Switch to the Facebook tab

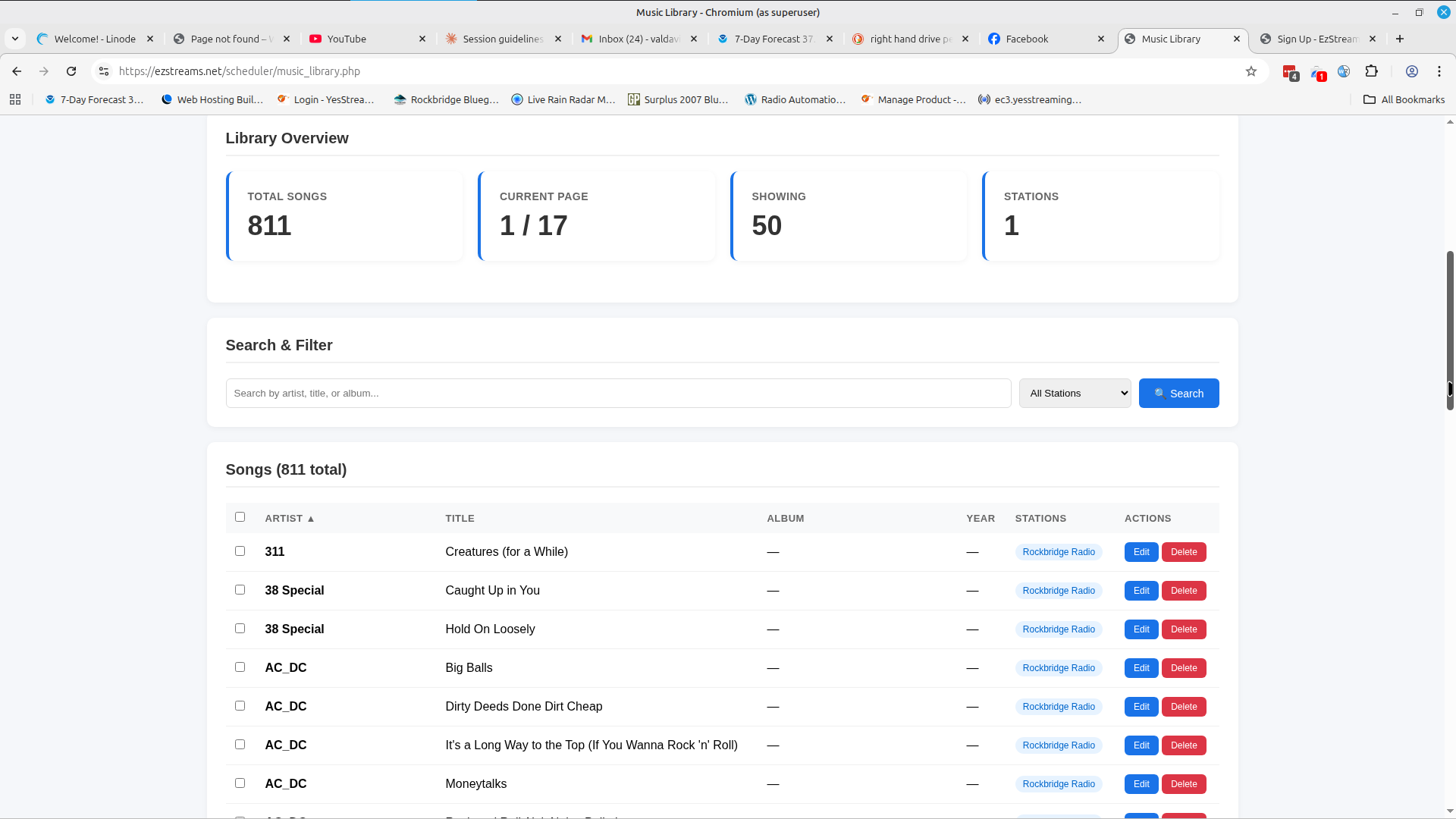tap(1027, 39)
